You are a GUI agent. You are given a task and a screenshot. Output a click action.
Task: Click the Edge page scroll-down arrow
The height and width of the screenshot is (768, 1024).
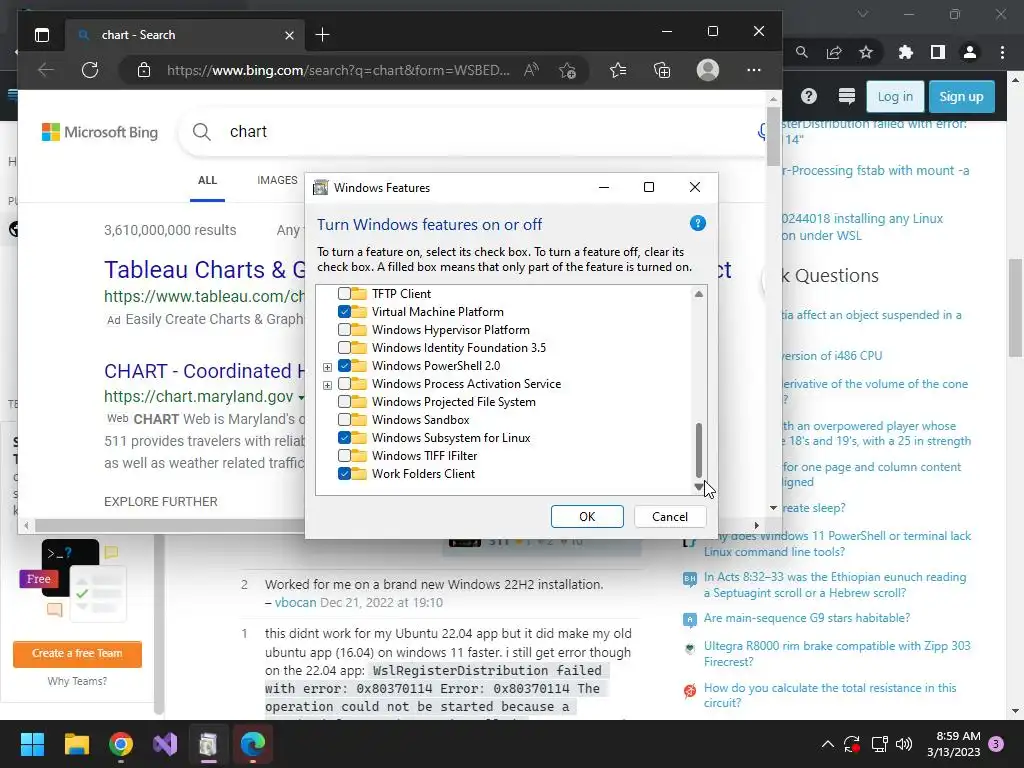tap(773, 507)
